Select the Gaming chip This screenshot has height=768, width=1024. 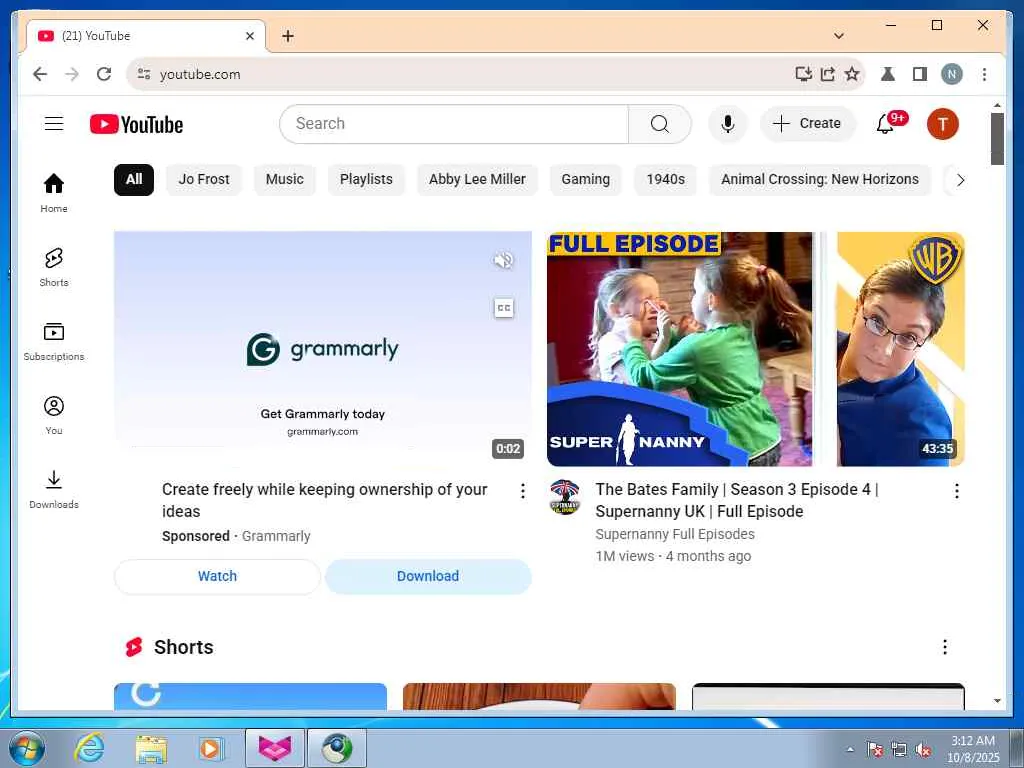[586, 180]
